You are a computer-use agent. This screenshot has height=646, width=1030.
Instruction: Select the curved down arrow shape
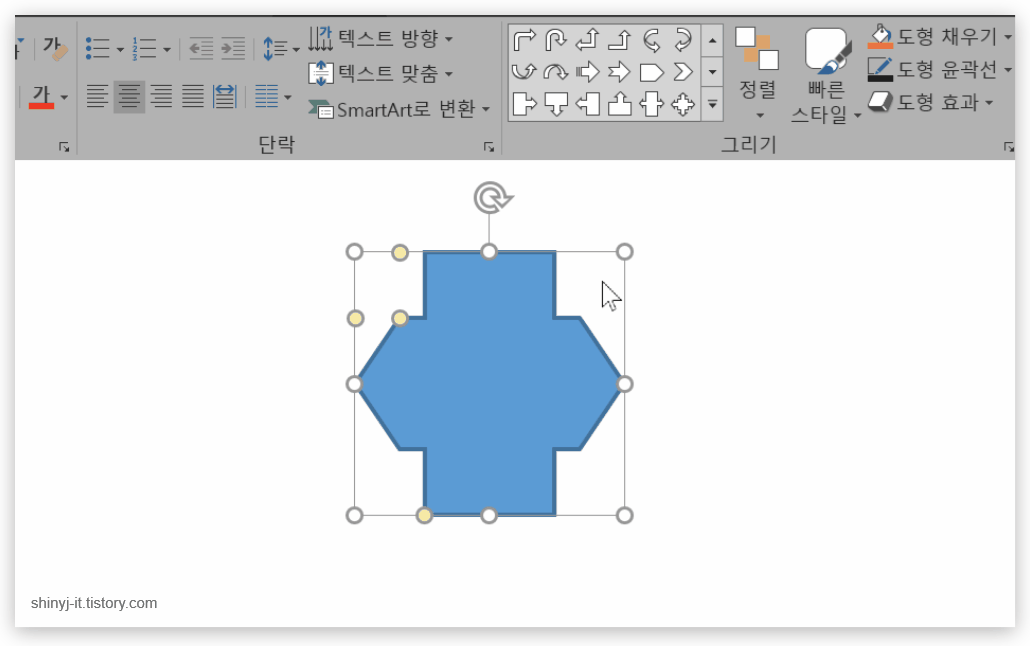pyautogui.click(x=556, y=72)
